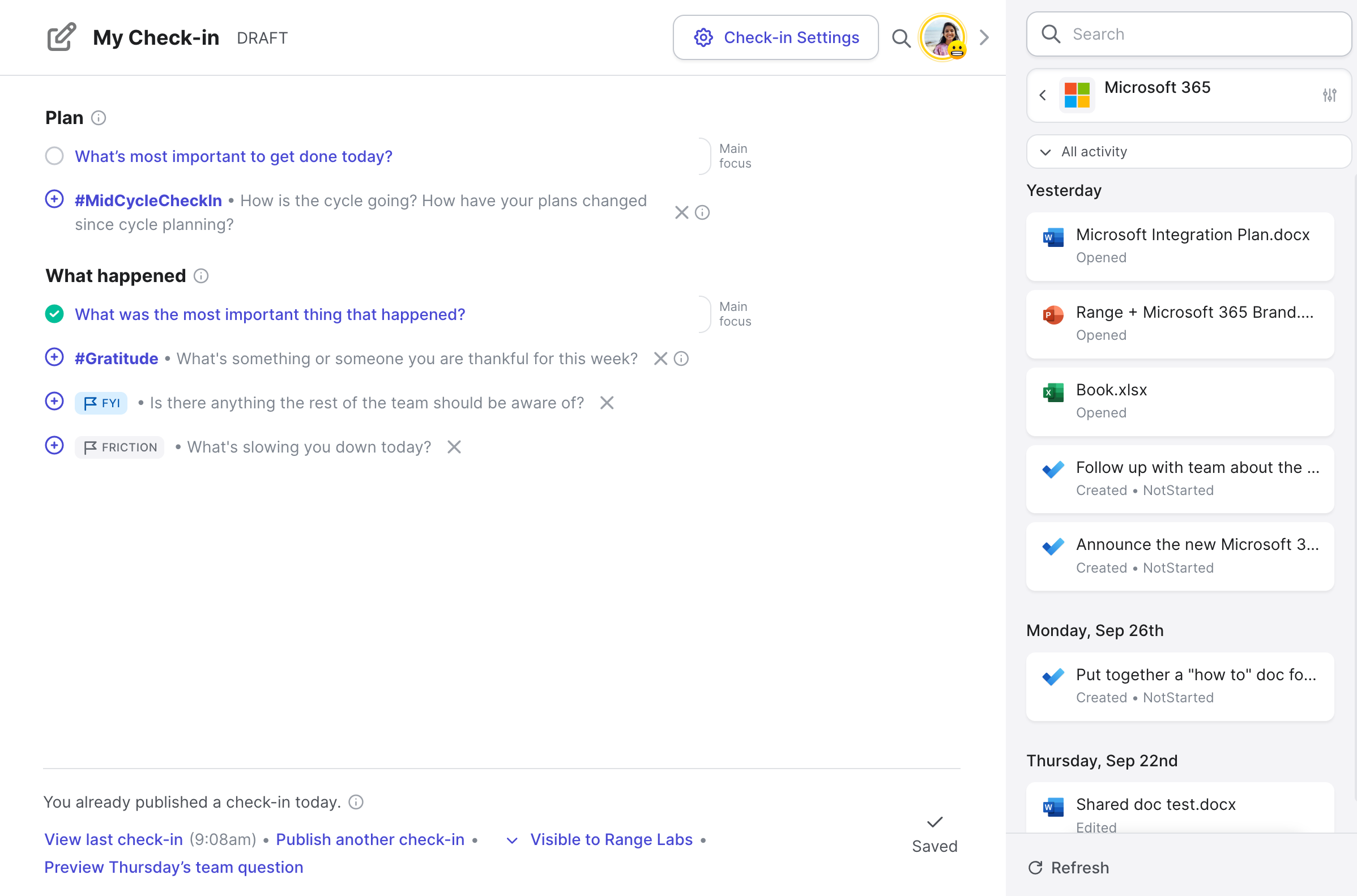Click the Microsoft 365 logo
Screen dimensions: 1357x896
1077,95
